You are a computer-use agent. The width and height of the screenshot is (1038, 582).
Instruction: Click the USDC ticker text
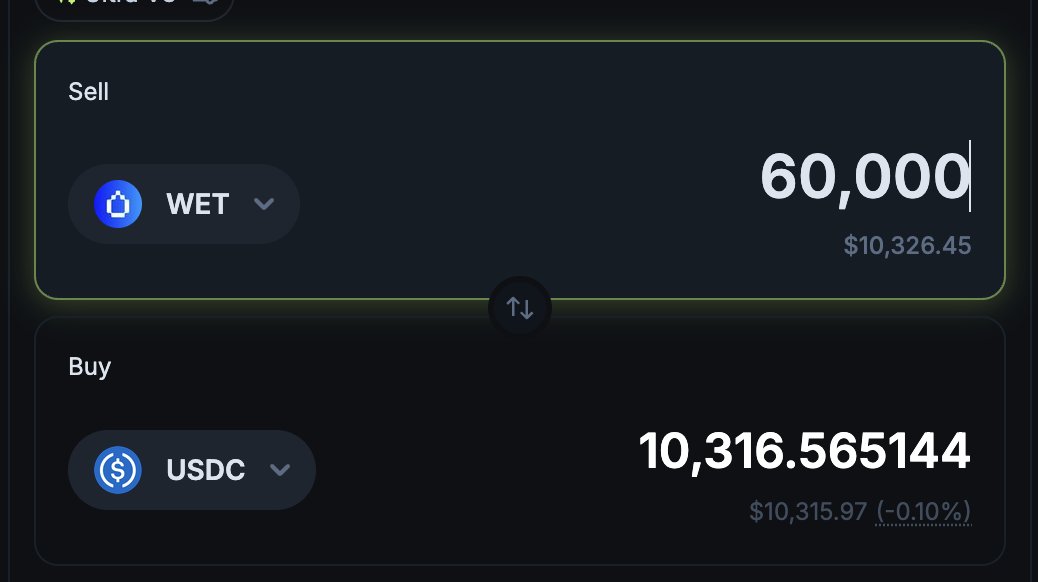(205, 470)
